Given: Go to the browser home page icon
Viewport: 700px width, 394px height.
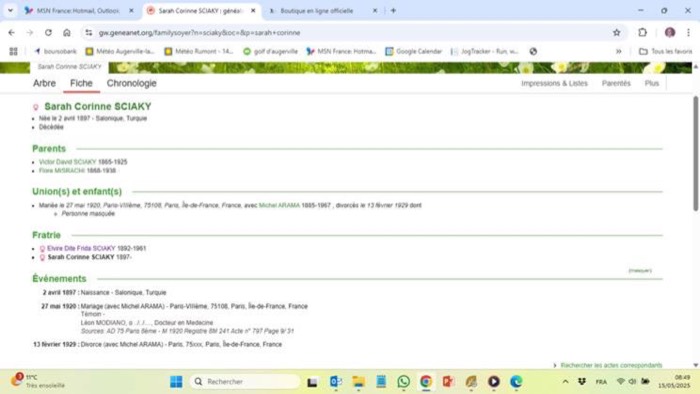Looking at the screenshot, I should pos(67,32).
